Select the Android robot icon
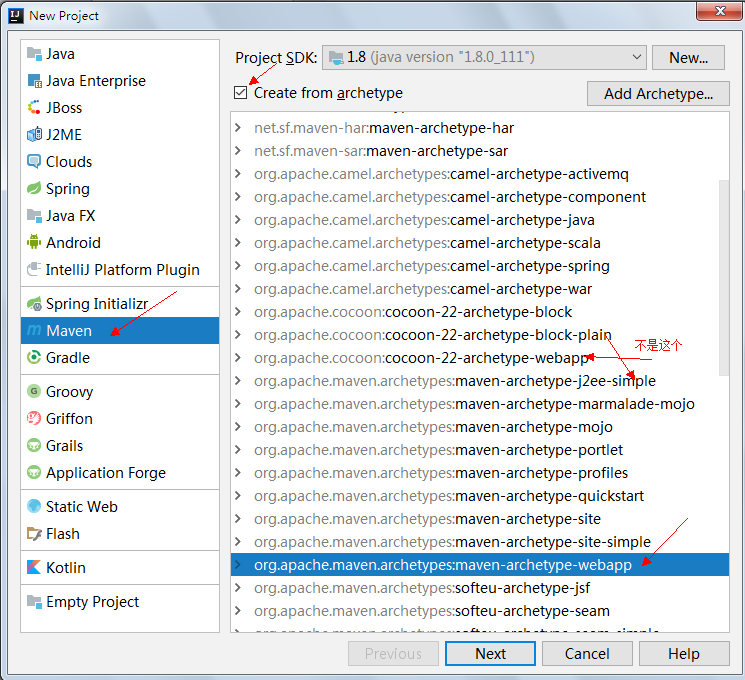 pos(34,242)
